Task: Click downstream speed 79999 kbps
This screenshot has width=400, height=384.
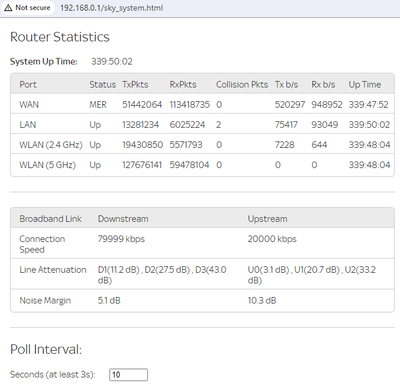Action: (x=121, y=239)
